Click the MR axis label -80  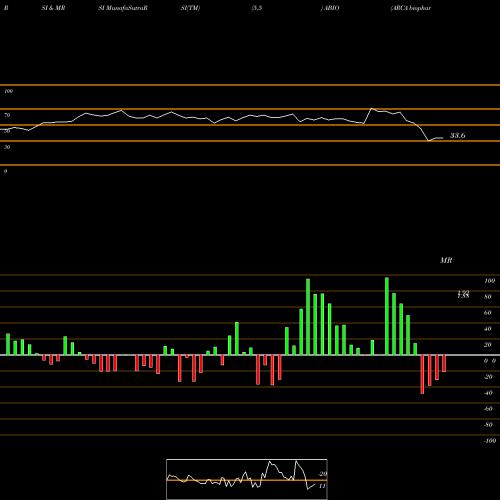click(x=488, y=425)
